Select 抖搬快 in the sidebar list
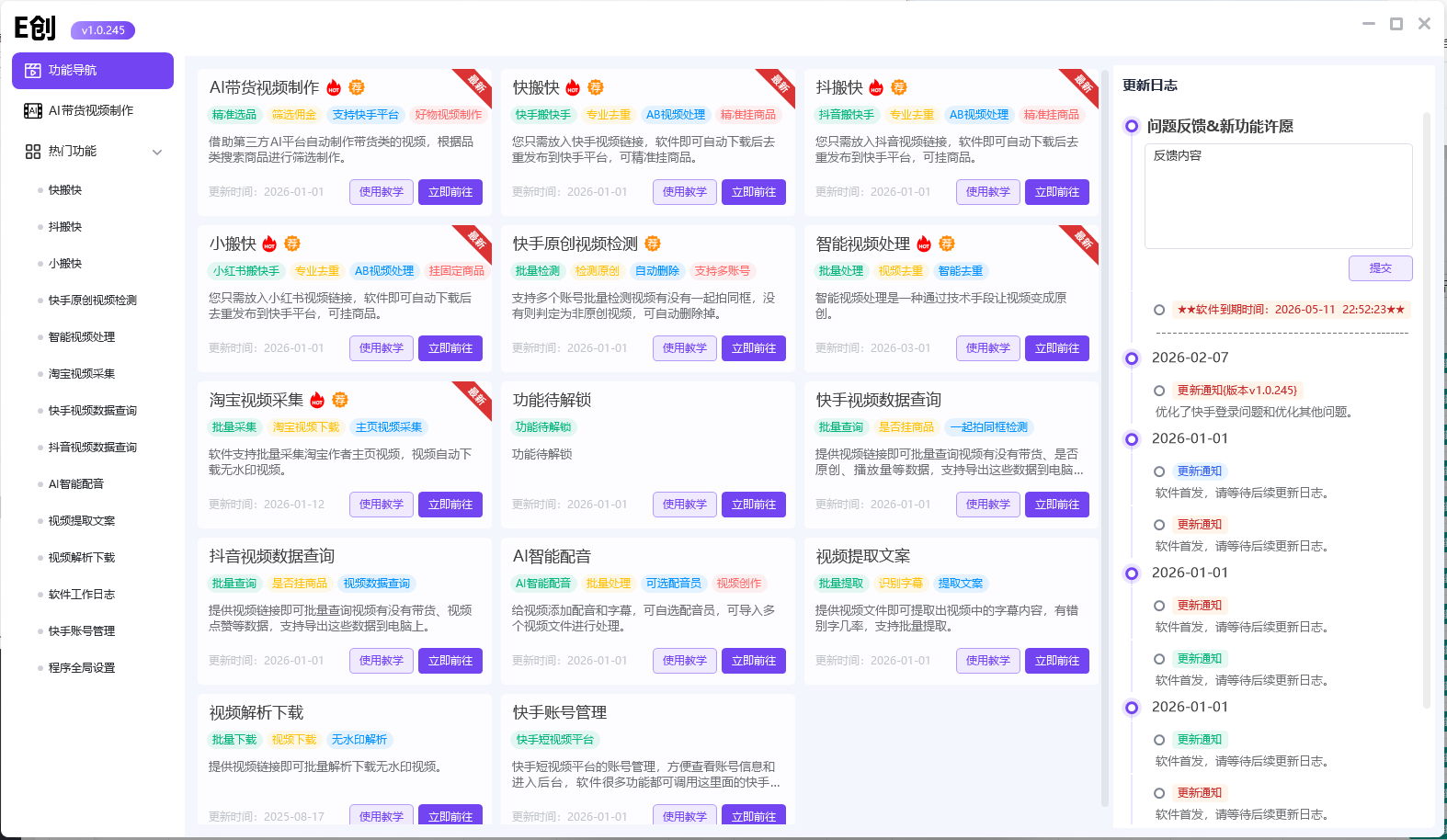The image size is (1447, 840). [65, 227]
